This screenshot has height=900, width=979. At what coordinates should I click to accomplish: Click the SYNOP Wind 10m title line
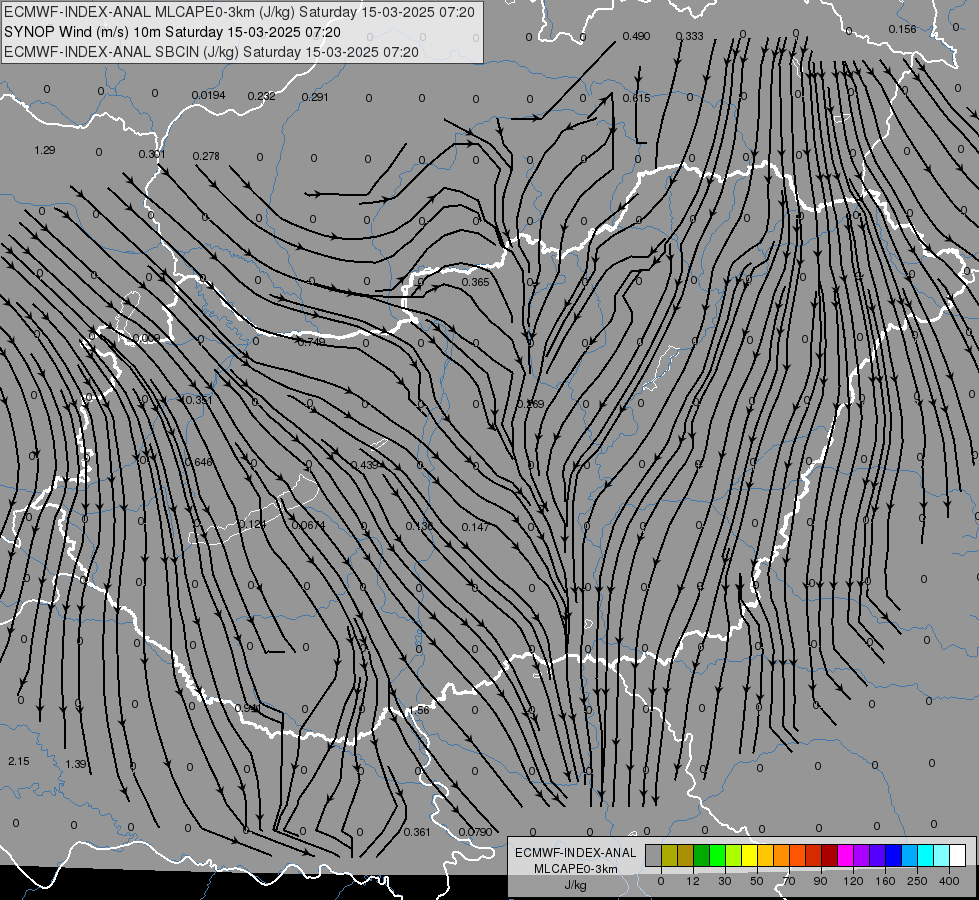click(172, 32)
